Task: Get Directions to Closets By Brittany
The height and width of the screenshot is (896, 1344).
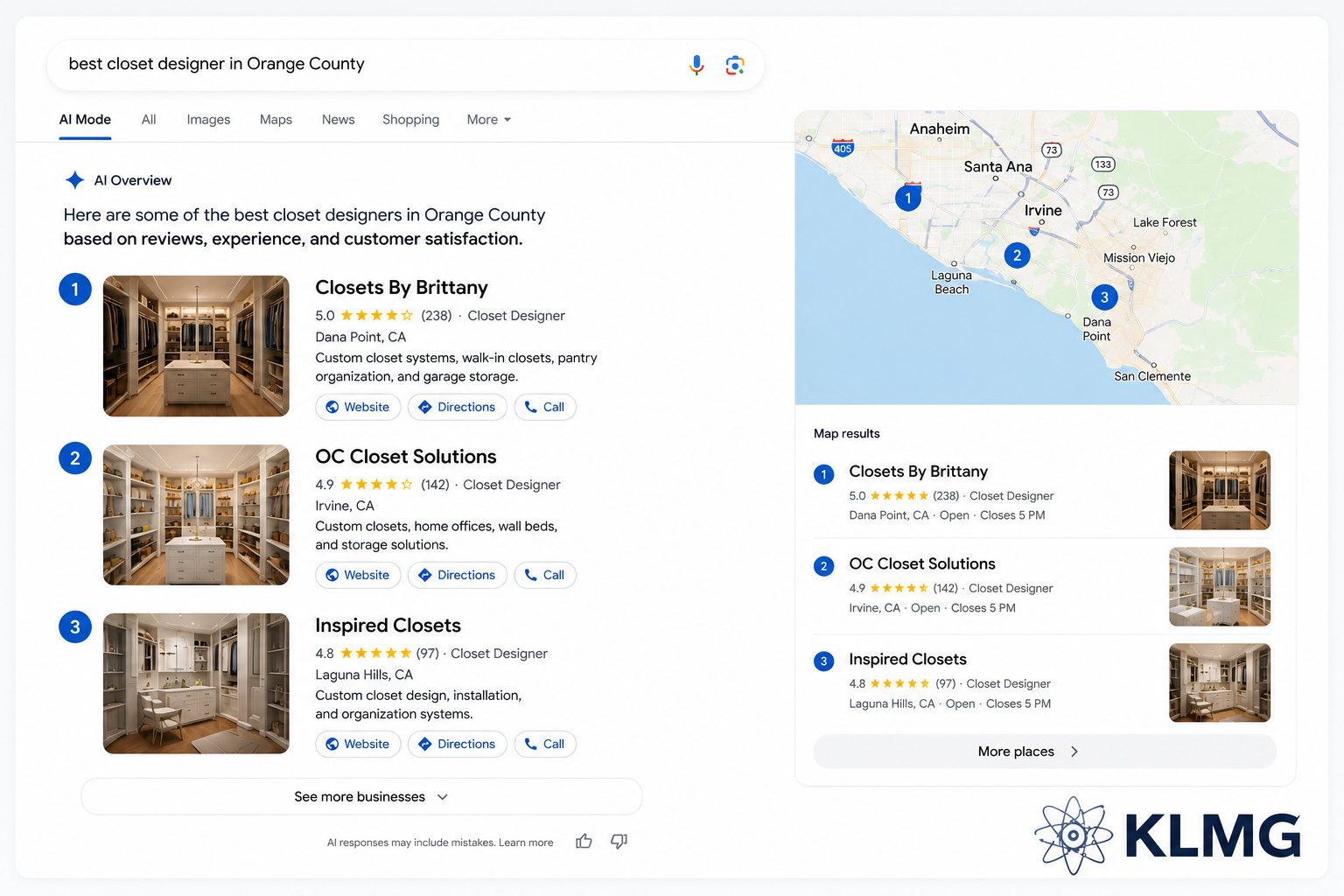Action: click(x=458, y=407)
